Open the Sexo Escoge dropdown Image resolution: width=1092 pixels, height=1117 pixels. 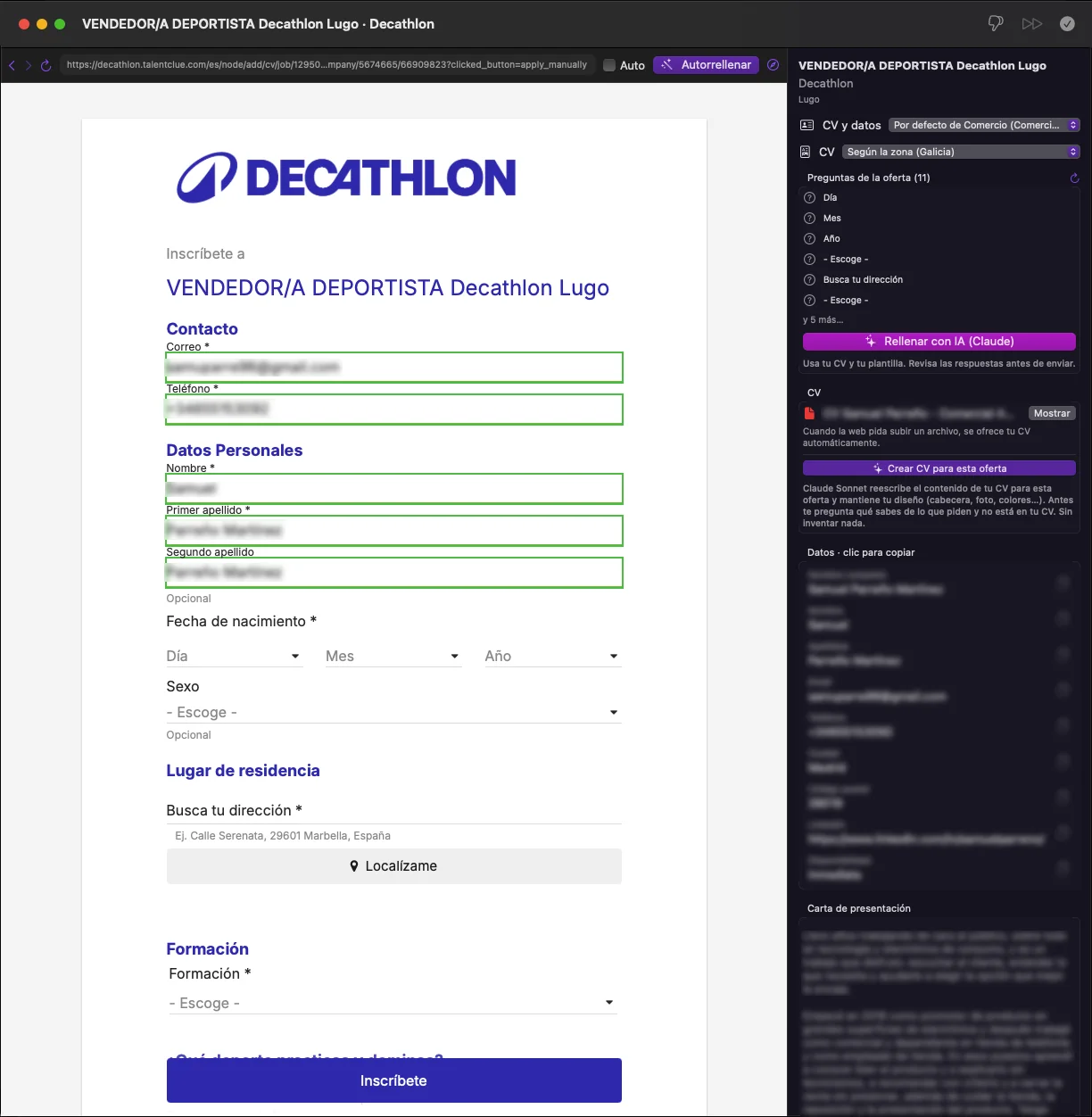tap(393, 713)
